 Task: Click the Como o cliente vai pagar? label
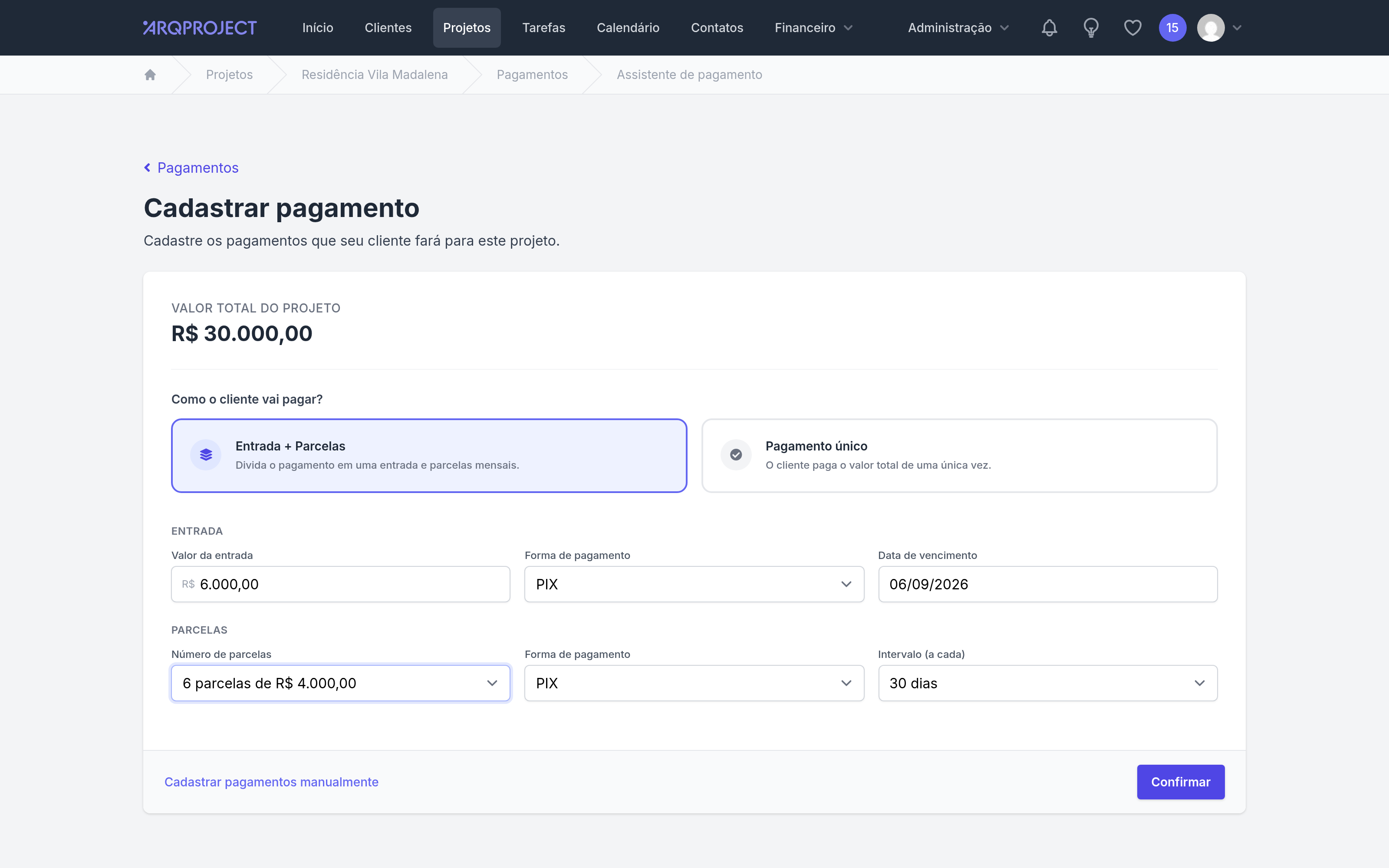pyautogui.click(x=247, y=399)
